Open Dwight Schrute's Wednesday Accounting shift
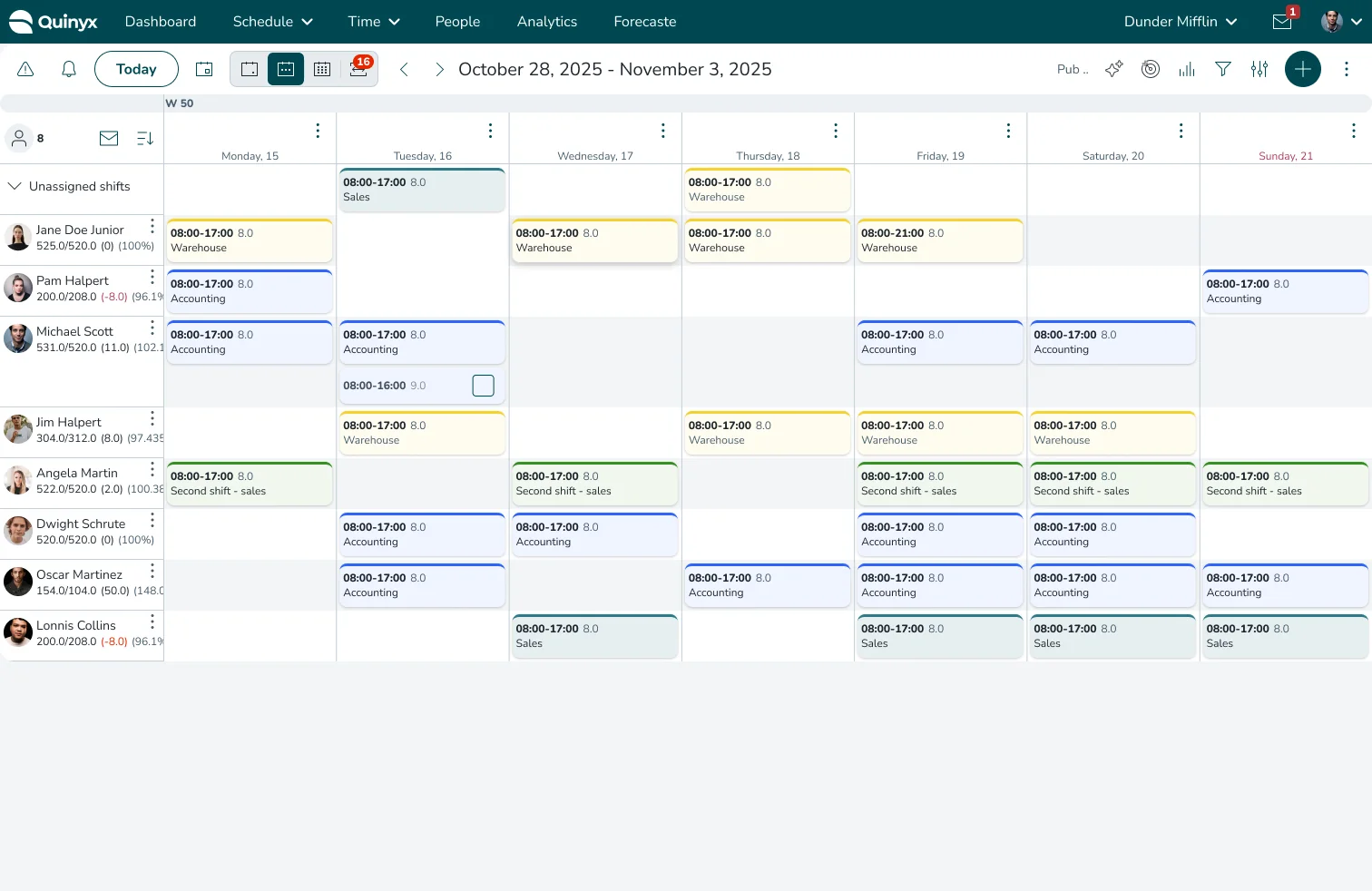The width and height of the screenshot is (1372, 891). pyautogui.click(x=594, y=534)
